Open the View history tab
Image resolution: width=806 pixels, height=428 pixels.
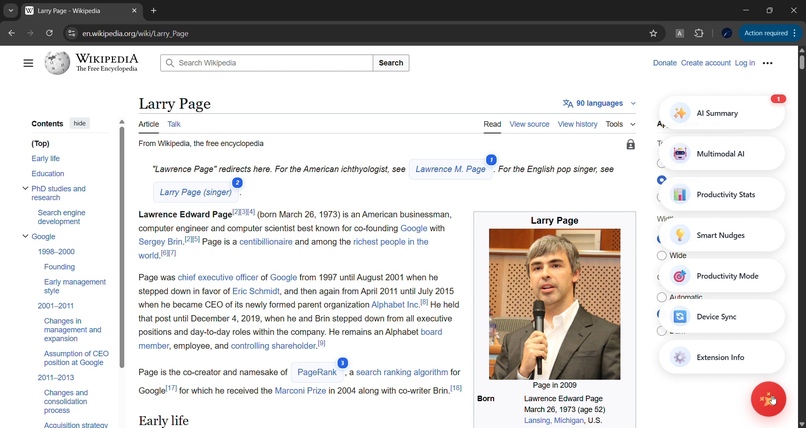tap(577, 124)
